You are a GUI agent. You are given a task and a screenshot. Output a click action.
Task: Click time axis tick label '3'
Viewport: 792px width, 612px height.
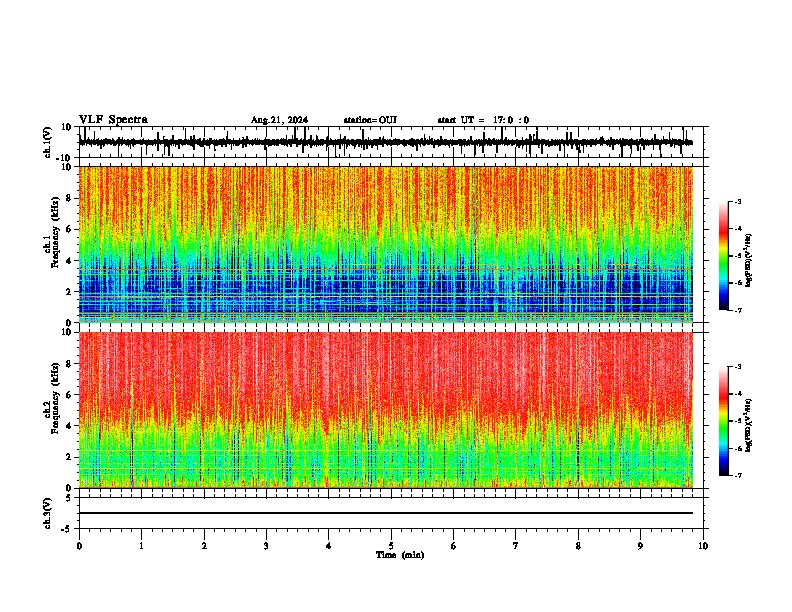point(266,546)
